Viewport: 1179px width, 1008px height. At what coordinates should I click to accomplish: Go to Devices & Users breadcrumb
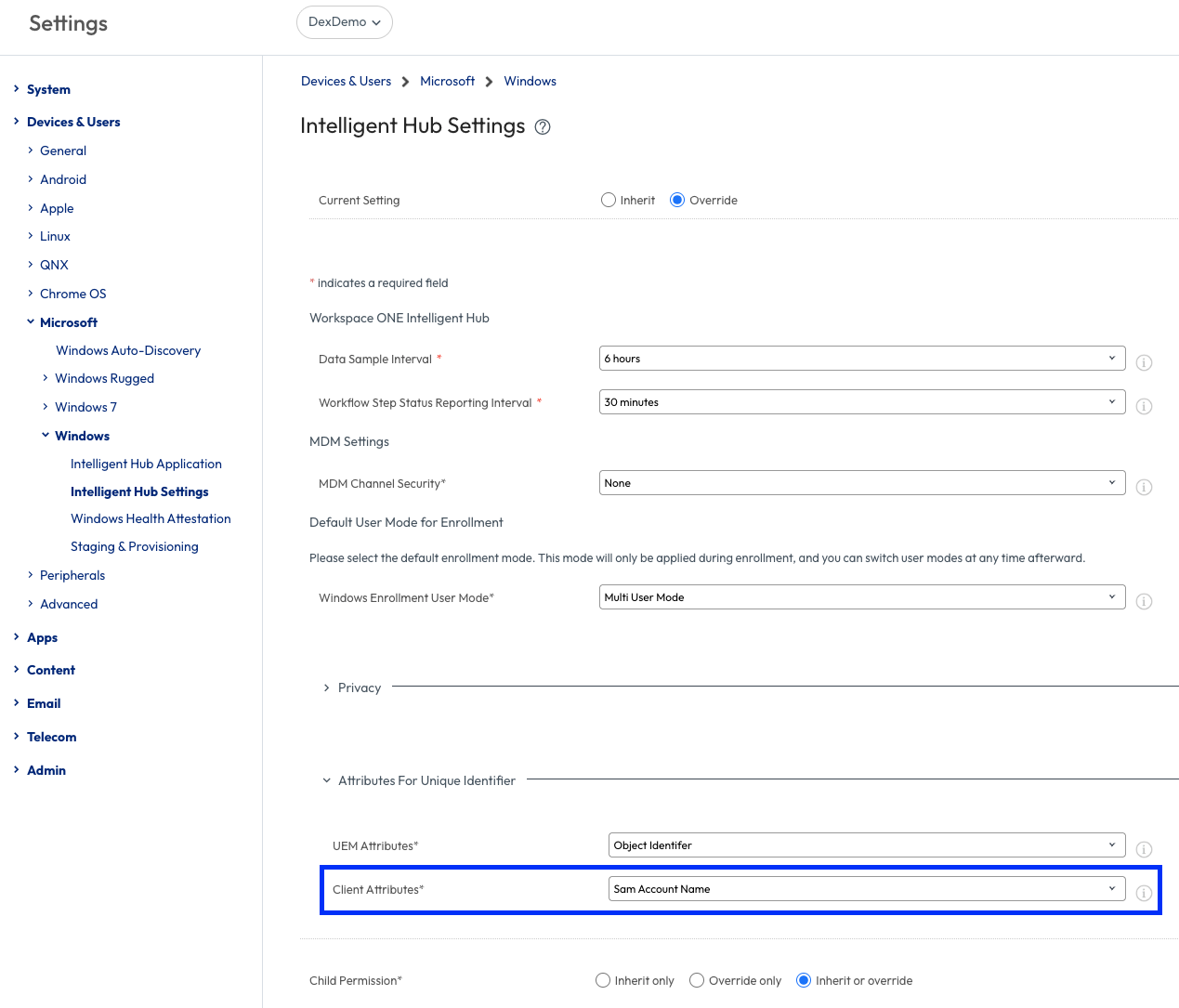[346, 82]
